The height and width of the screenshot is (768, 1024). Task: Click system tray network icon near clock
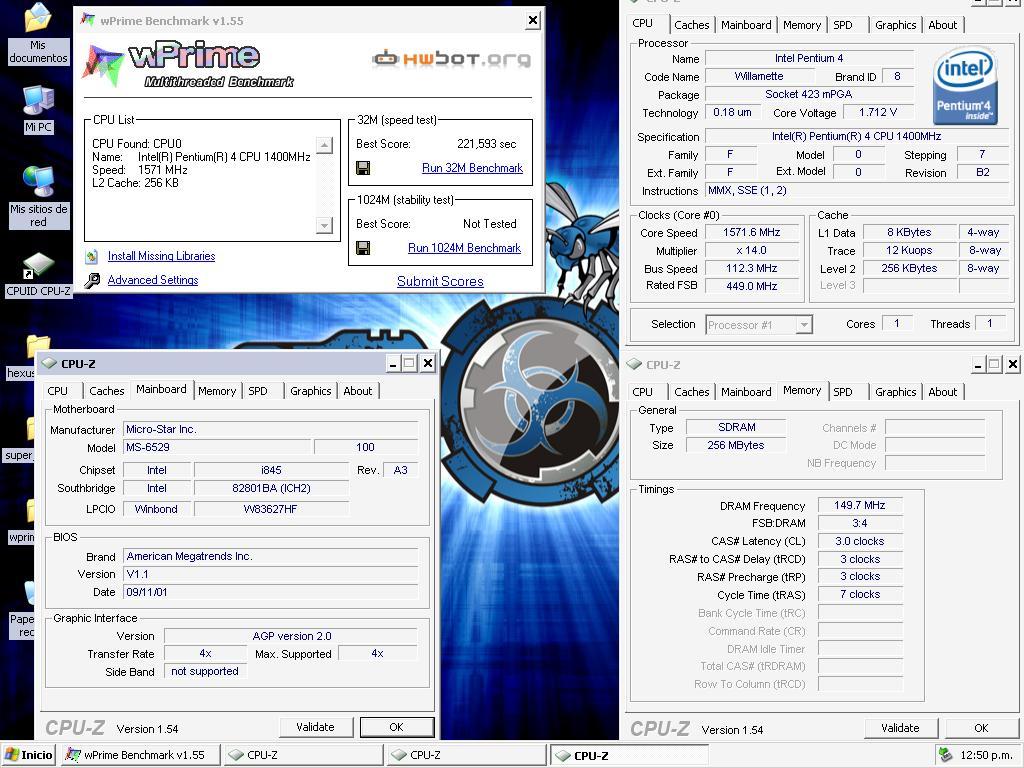(x=945, y=755)
